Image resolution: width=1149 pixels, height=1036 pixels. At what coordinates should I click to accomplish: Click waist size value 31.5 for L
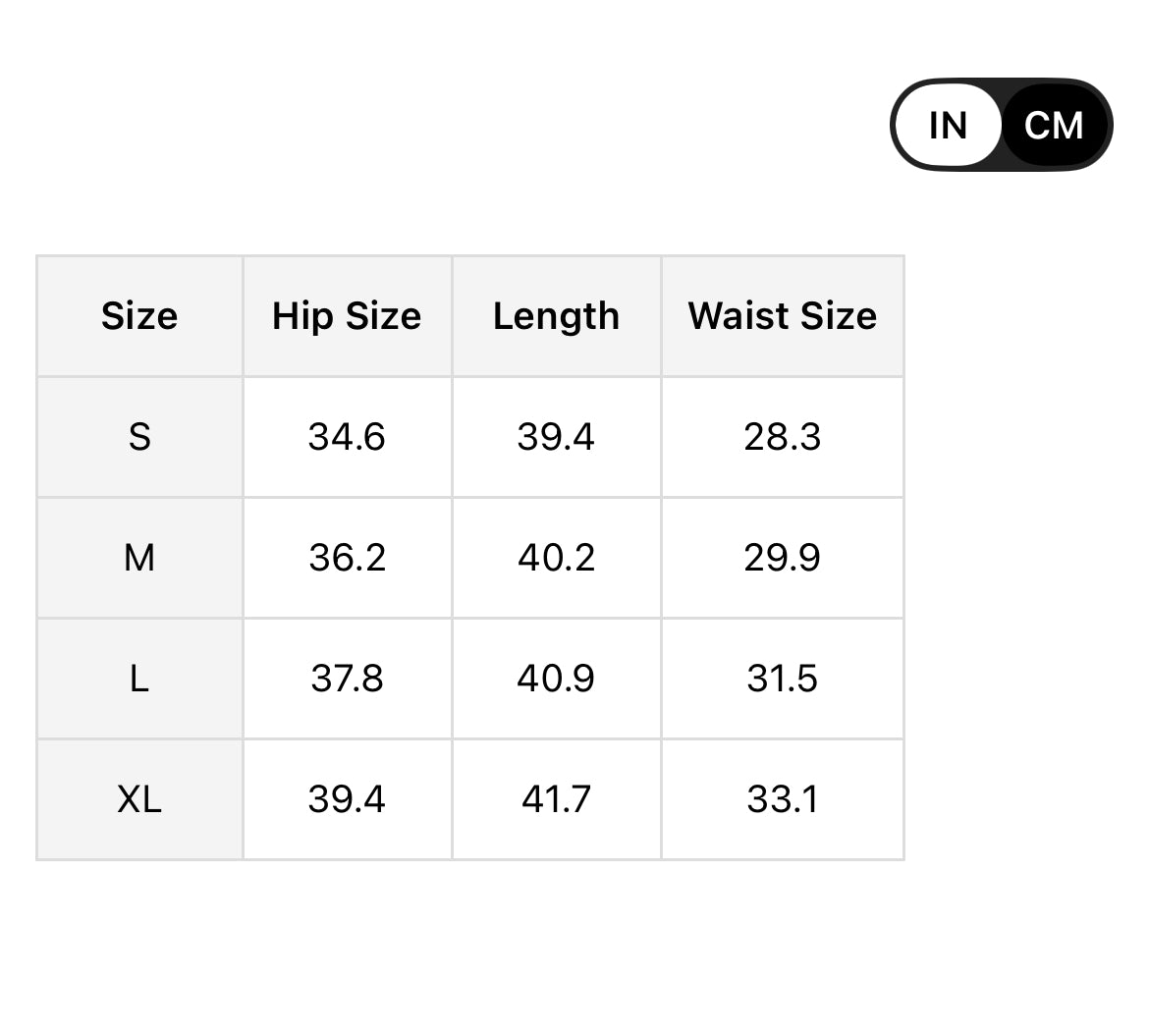(x=782, y=679)
